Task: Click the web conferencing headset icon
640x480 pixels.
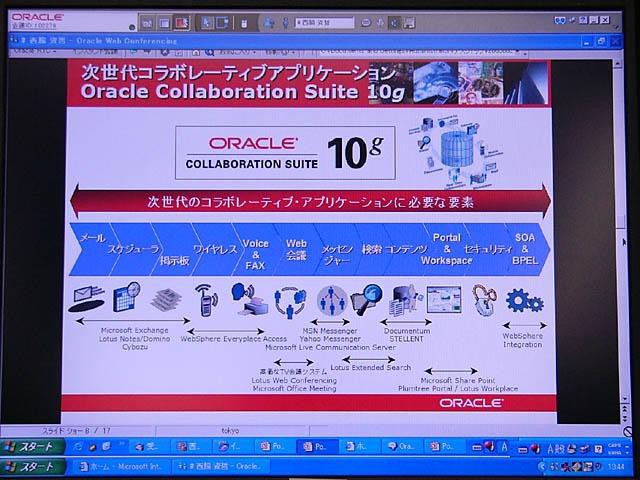Action: [289, 300]
